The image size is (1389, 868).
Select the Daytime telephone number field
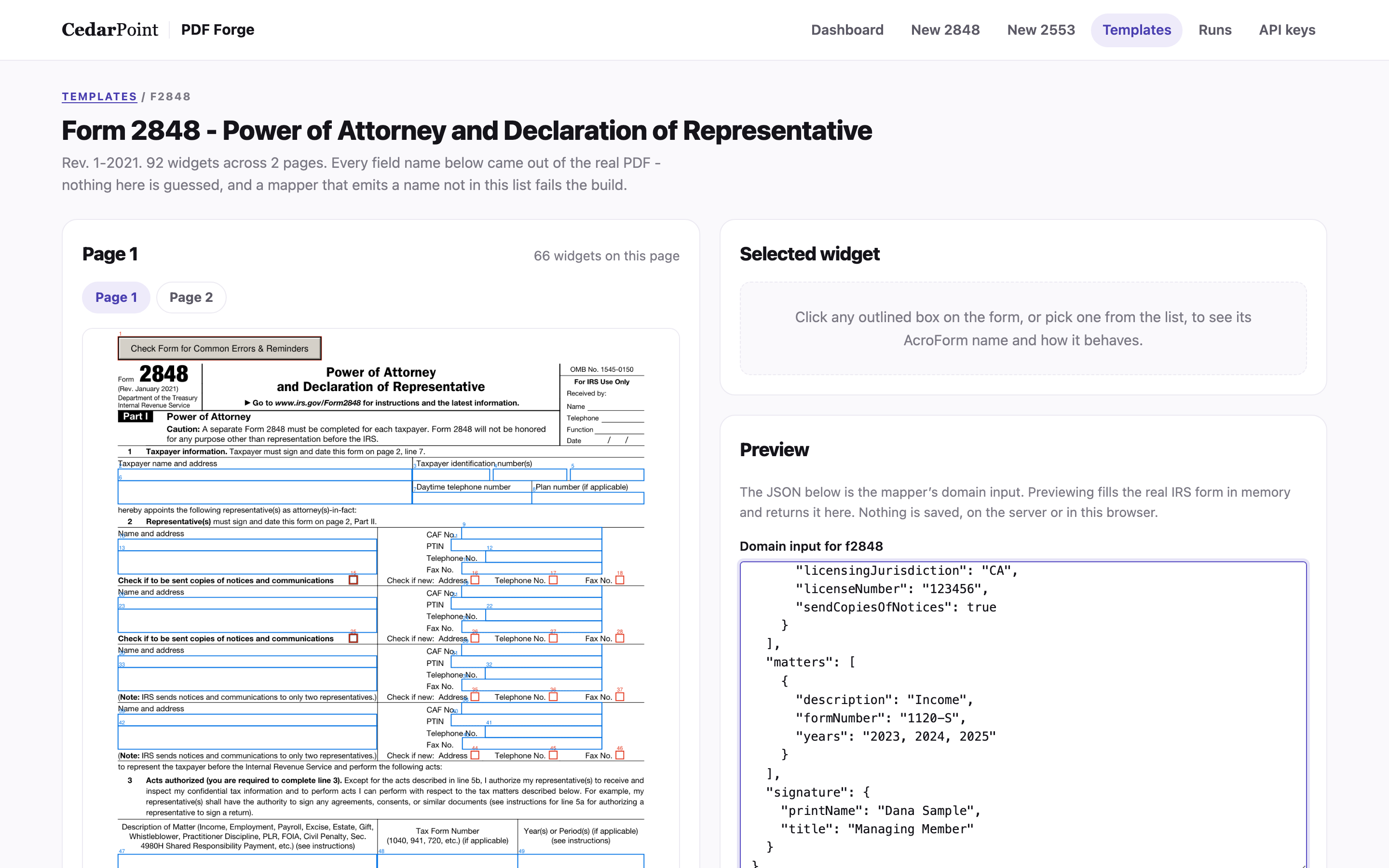point(472,498)
